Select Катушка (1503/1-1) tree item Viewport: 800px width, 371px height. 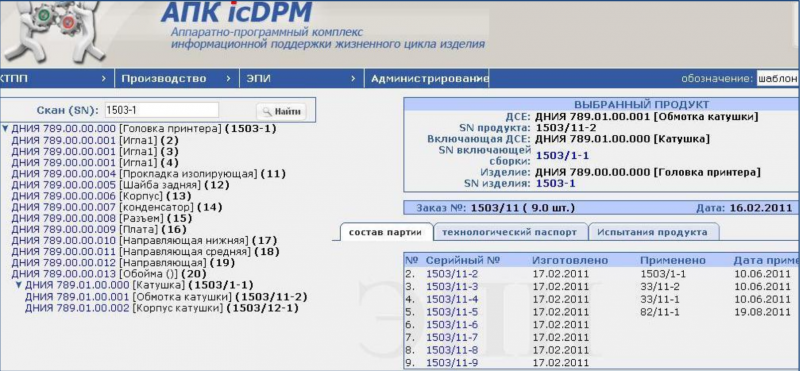(x=139, y=285)
